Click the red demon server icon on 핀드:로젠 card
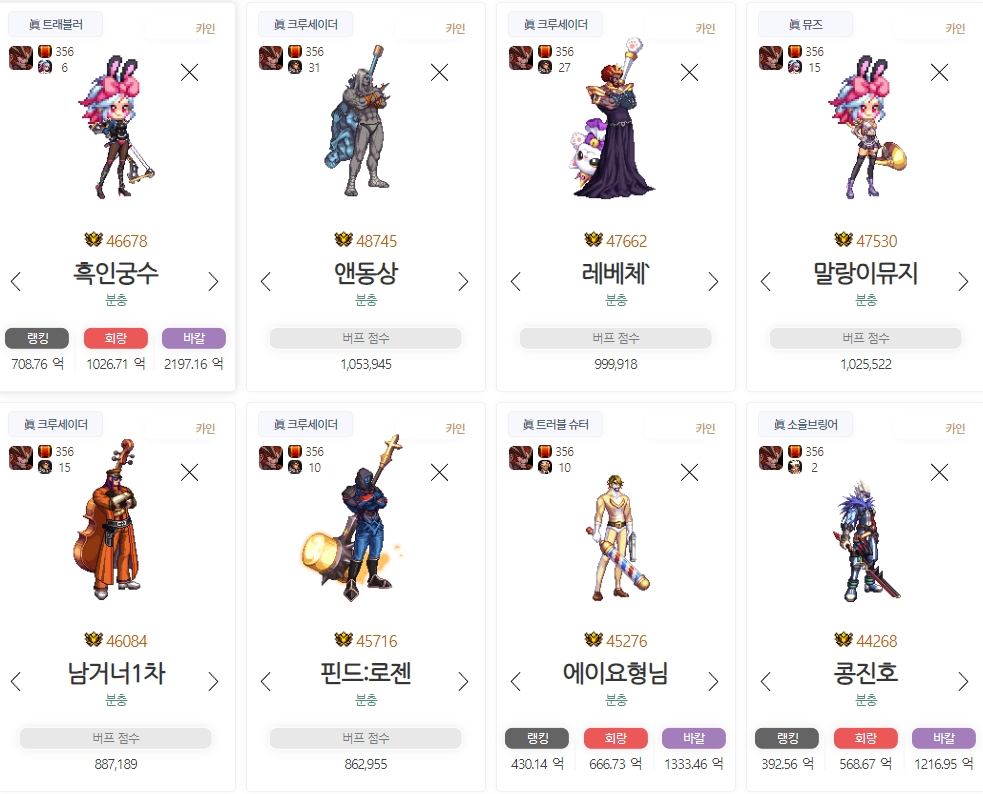The image size is (983, 794). [x=271, y=458]
